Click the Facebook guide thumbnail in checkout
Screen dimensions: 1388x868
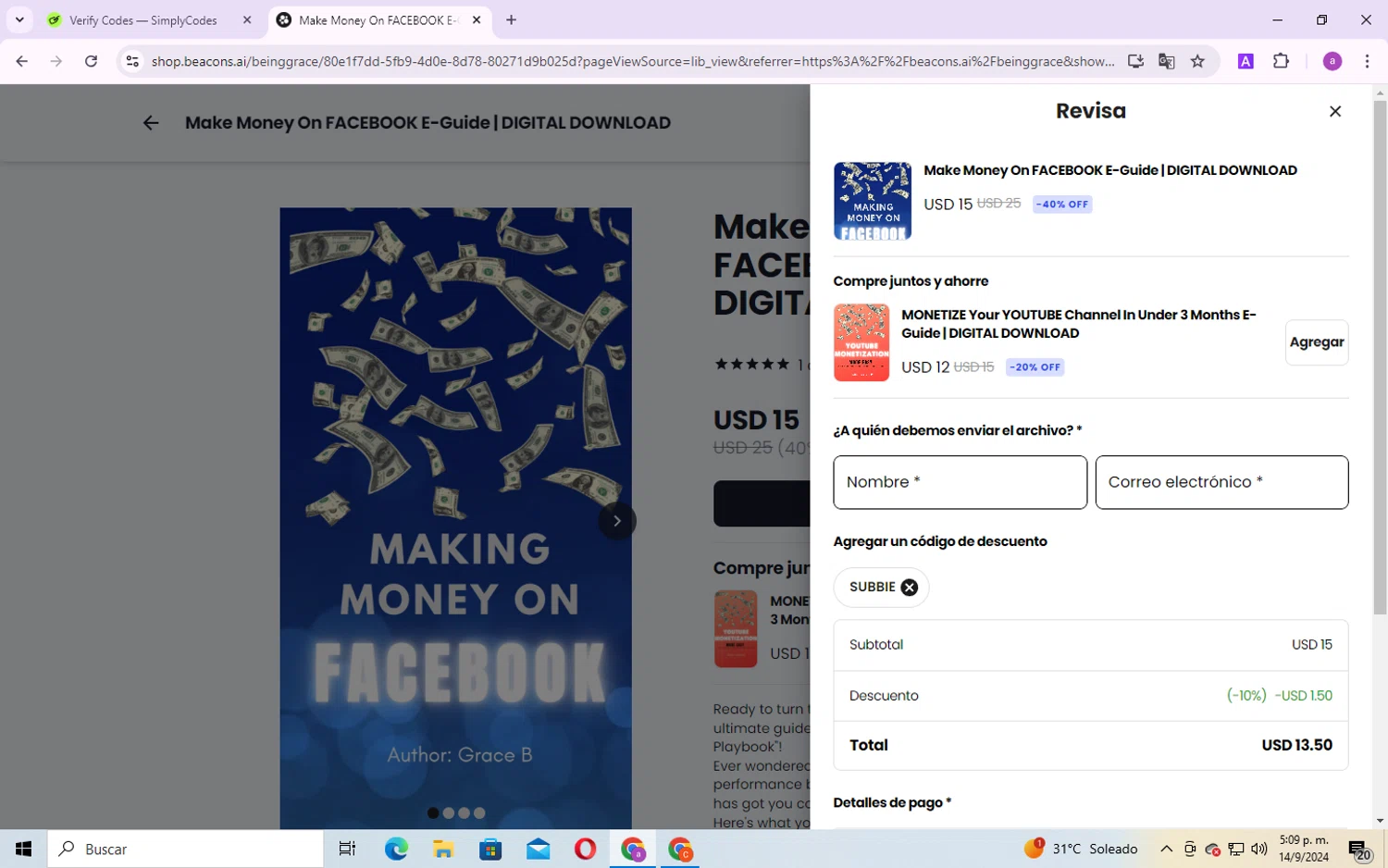click(x=872, y=201)
